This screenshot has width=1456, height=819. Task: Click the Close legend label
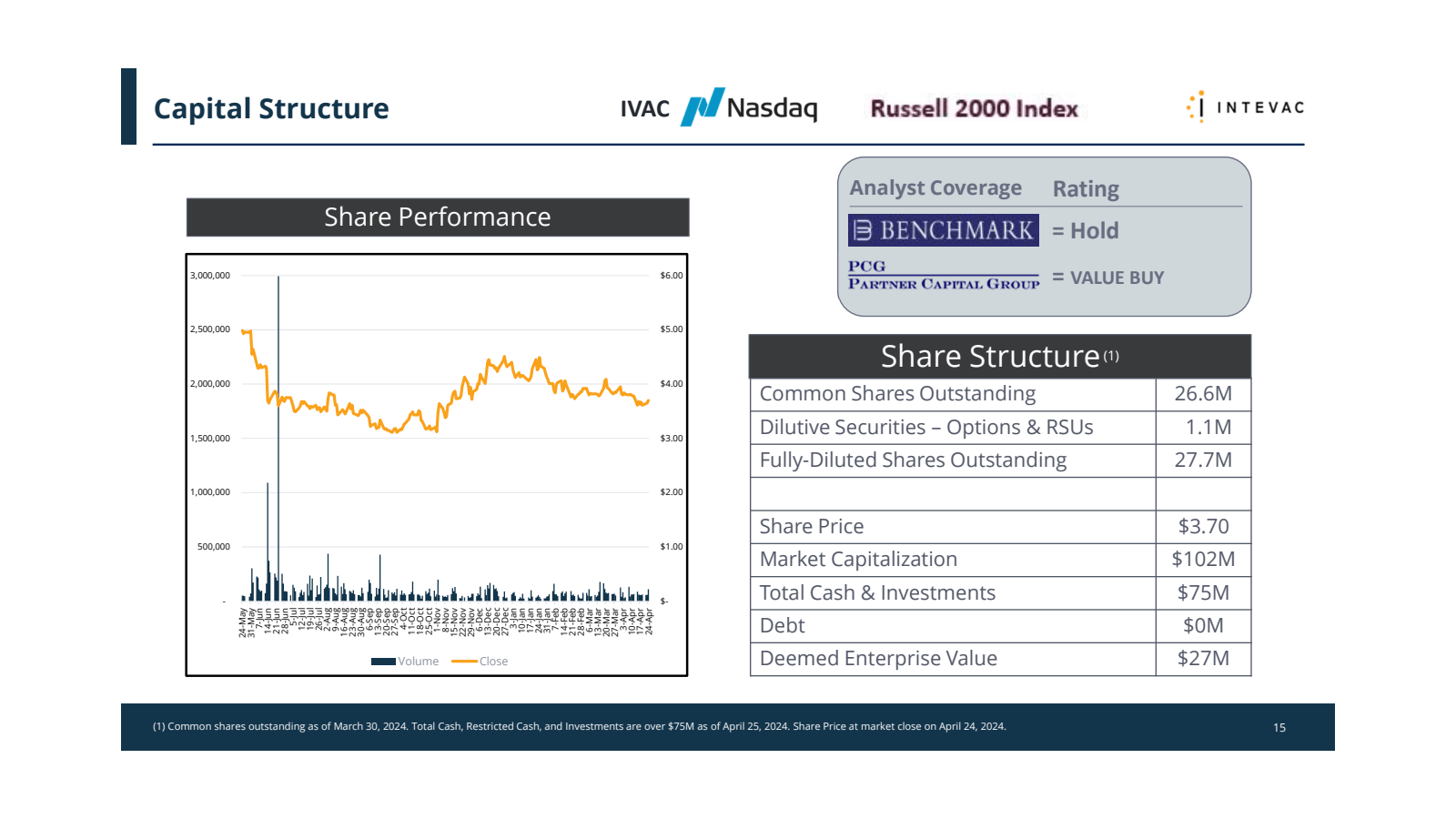(x=493, y=662)
